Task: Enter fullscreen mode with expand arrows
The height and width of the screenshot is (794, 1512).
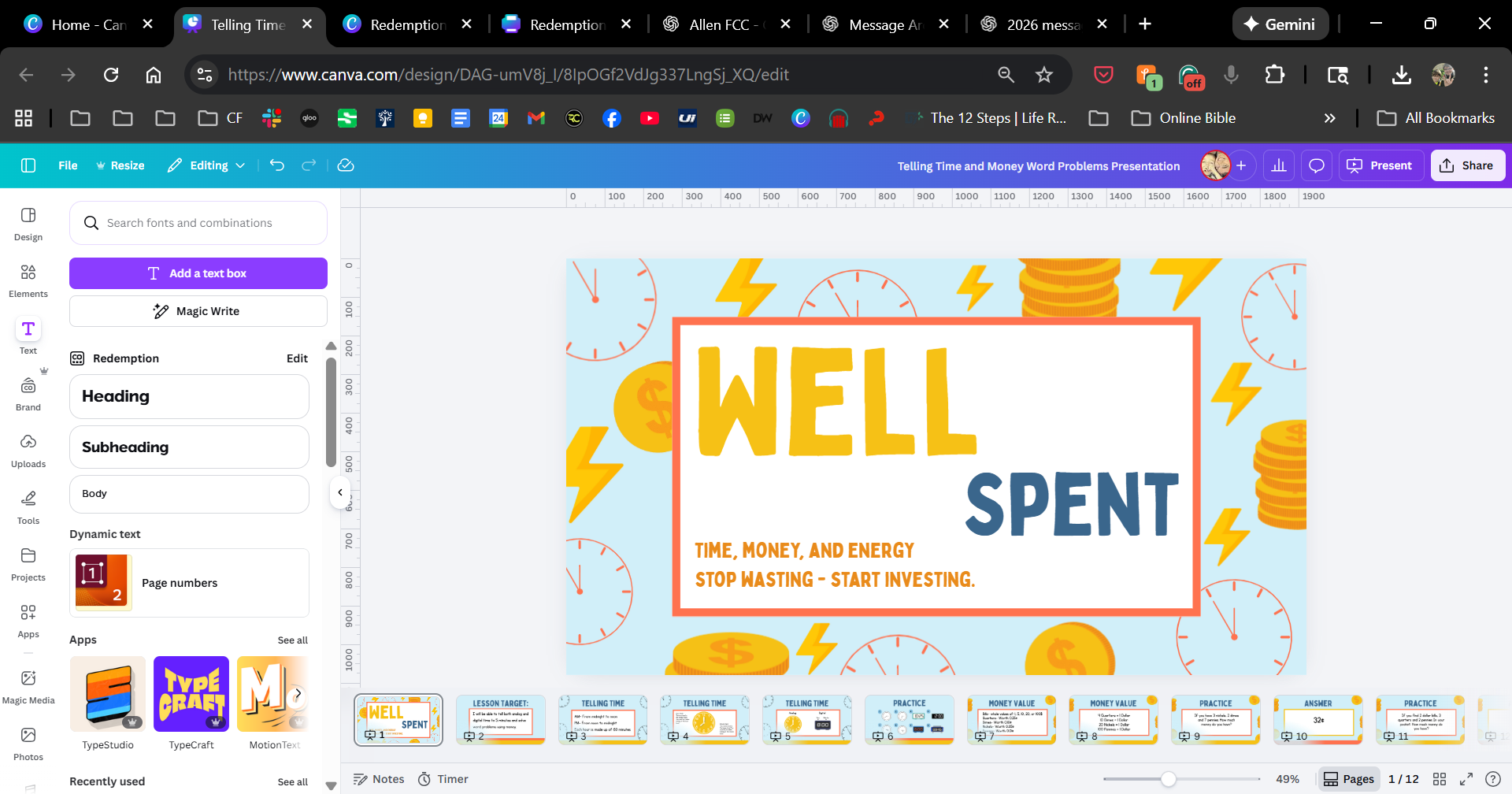Action: point(1466,779)
